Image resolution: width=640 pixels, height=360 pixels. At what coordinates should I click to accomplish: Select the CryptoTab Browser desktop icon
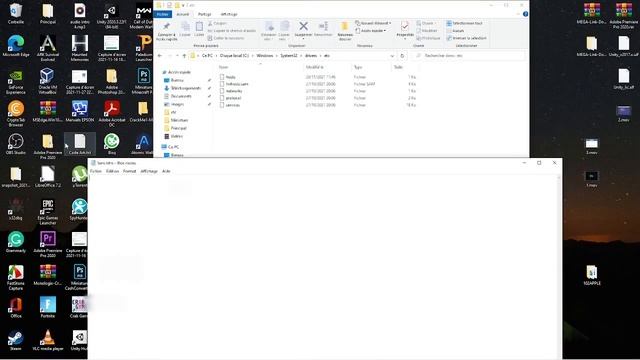pyautogui.click(x=16, y=114)
